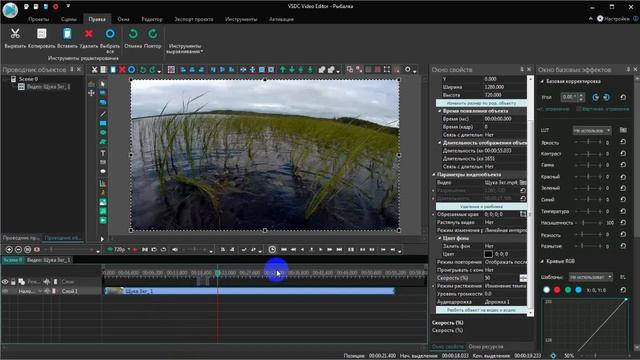This screenshot has height=360, width=640.
Task: Click the timeline zoom in plus icon
Action: click(x=9, y=249)
